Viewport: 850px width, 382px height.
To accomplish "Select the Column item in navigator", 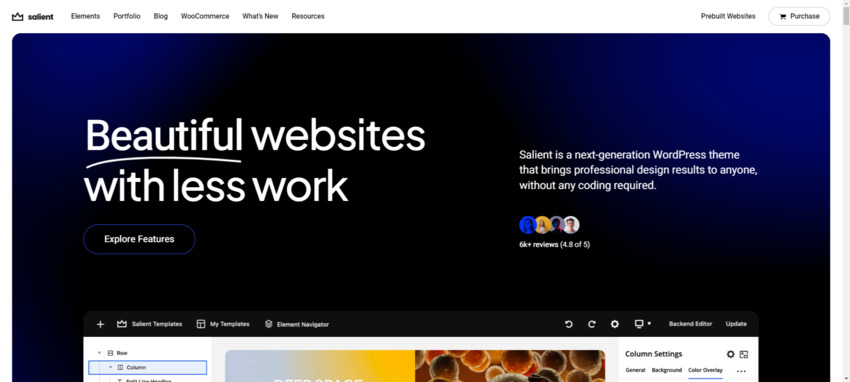I will click(x=147, y=367).
